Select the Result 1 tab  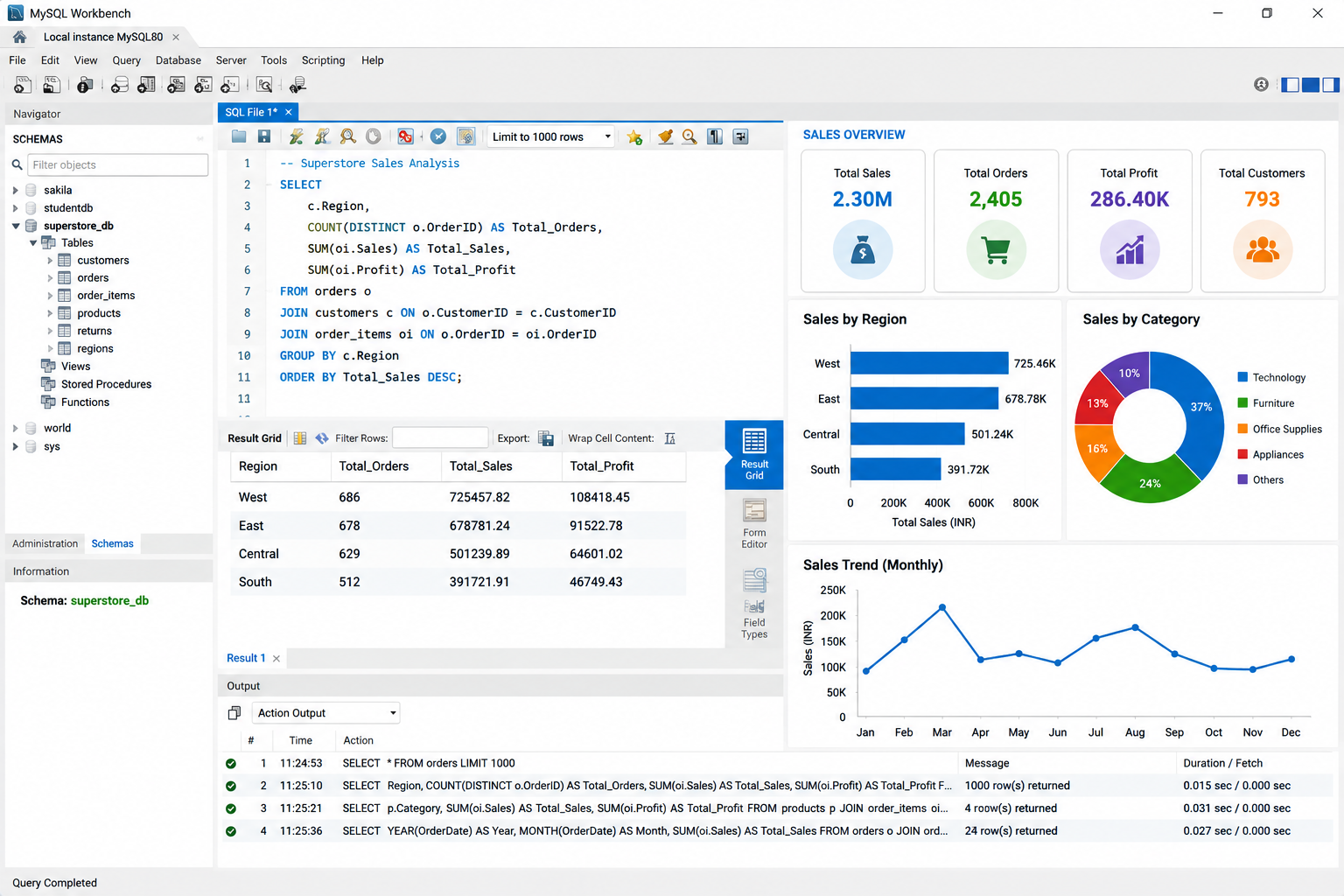tap(246, 658)
